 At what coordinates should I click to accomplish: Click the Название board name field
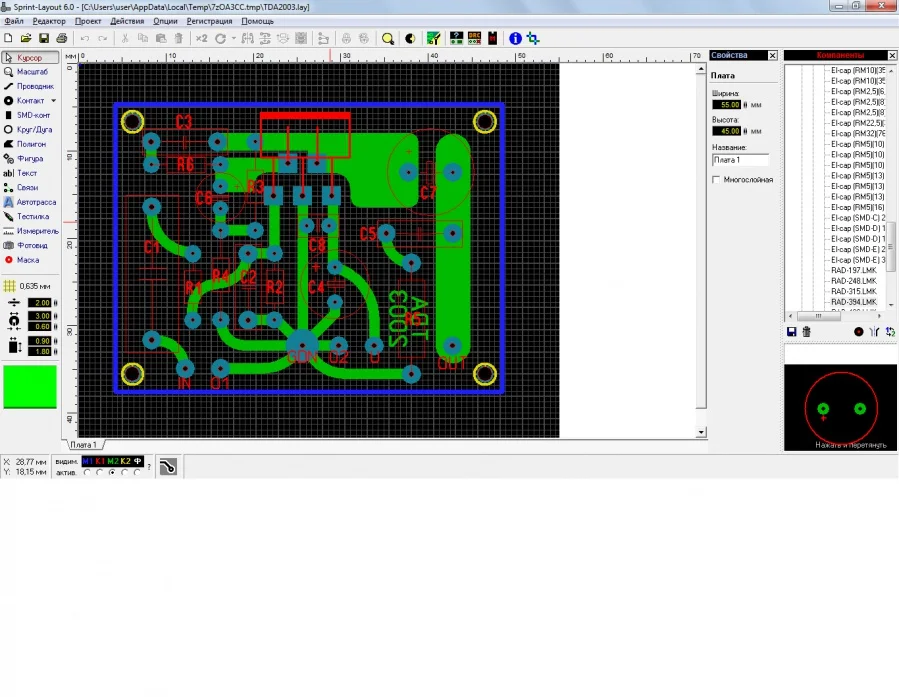[x=740, y=160]
